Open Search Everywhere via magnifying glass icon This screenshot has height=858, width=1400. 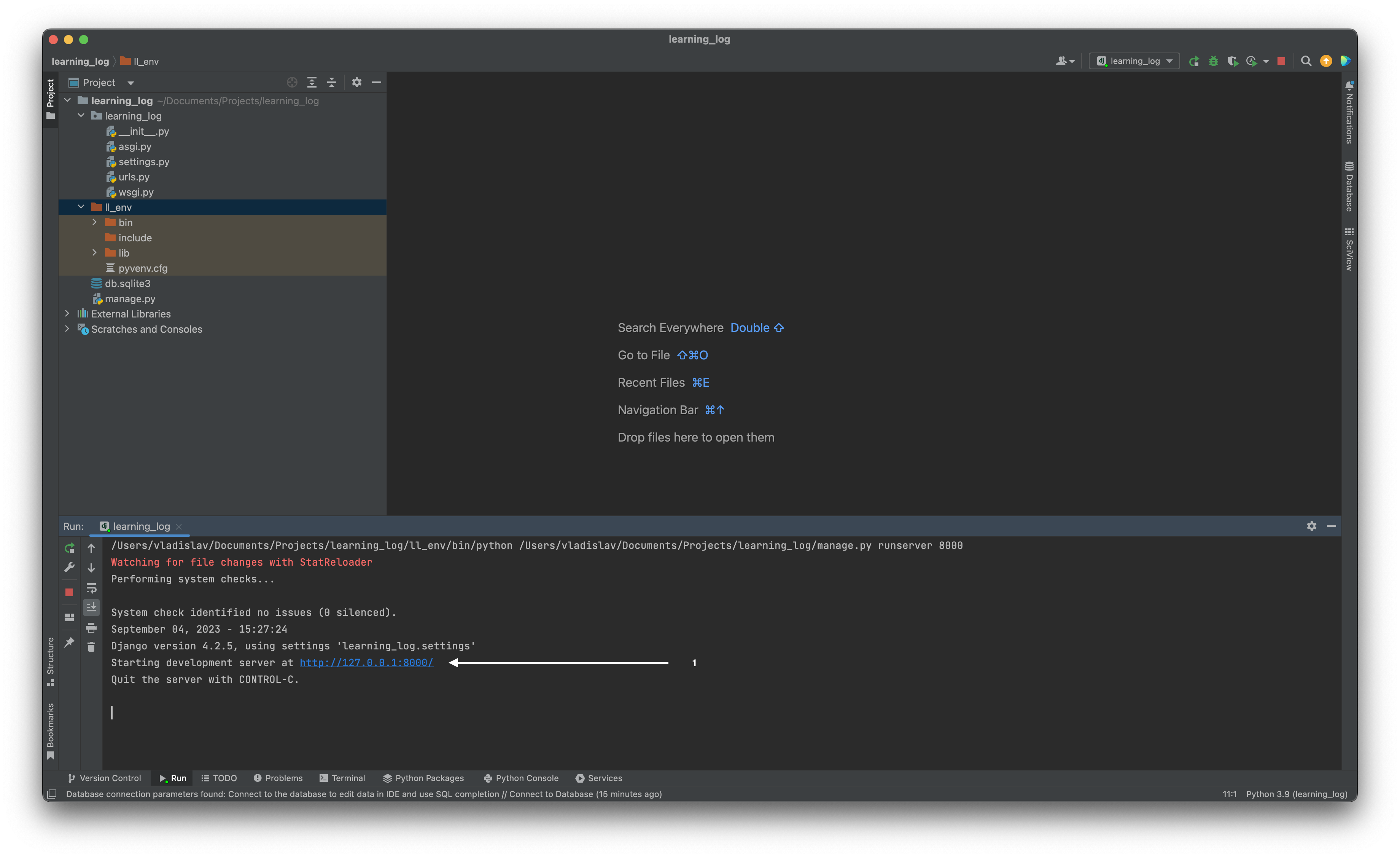1306,61
